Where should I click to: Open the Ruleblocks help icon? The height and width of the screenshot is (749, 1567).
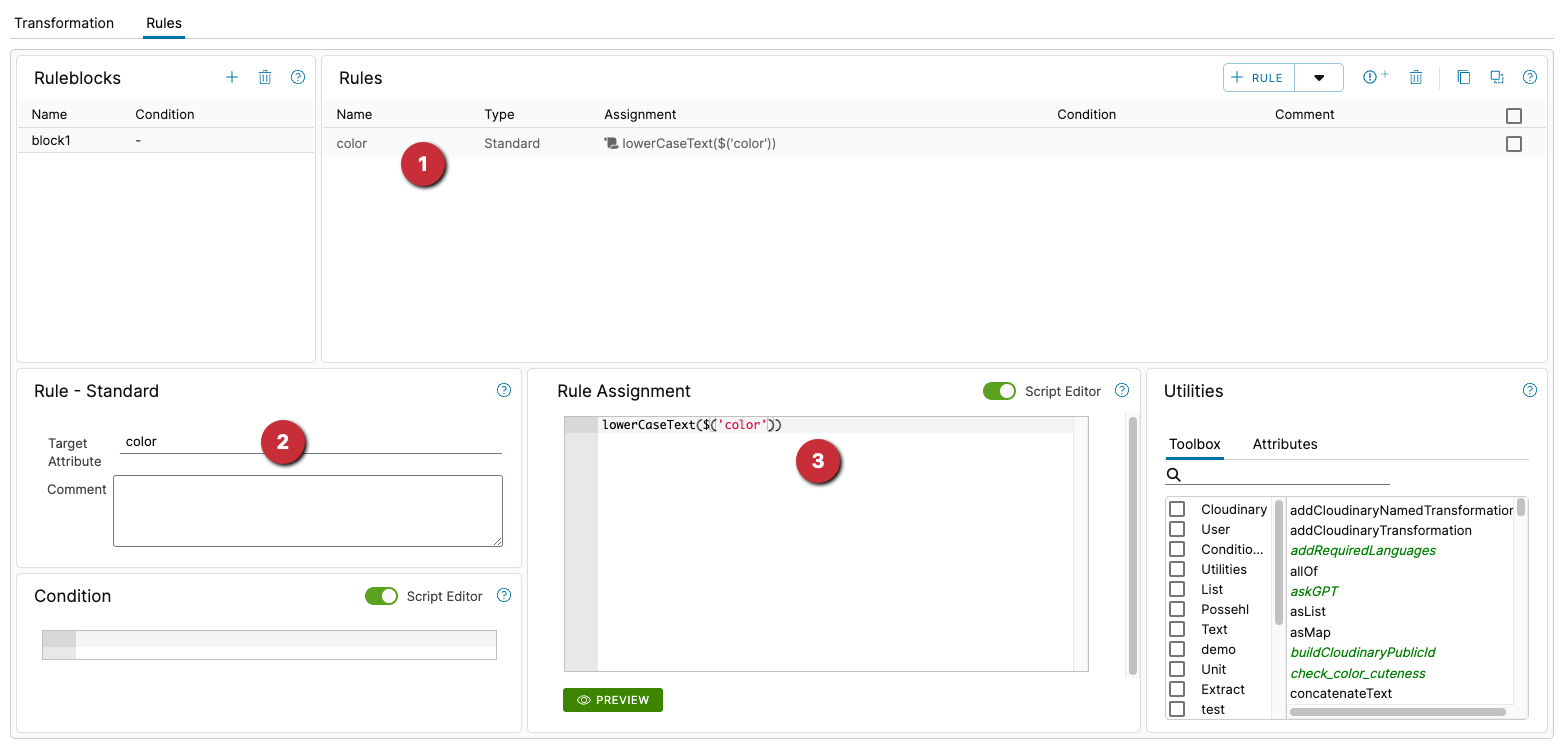click(298, 77)
